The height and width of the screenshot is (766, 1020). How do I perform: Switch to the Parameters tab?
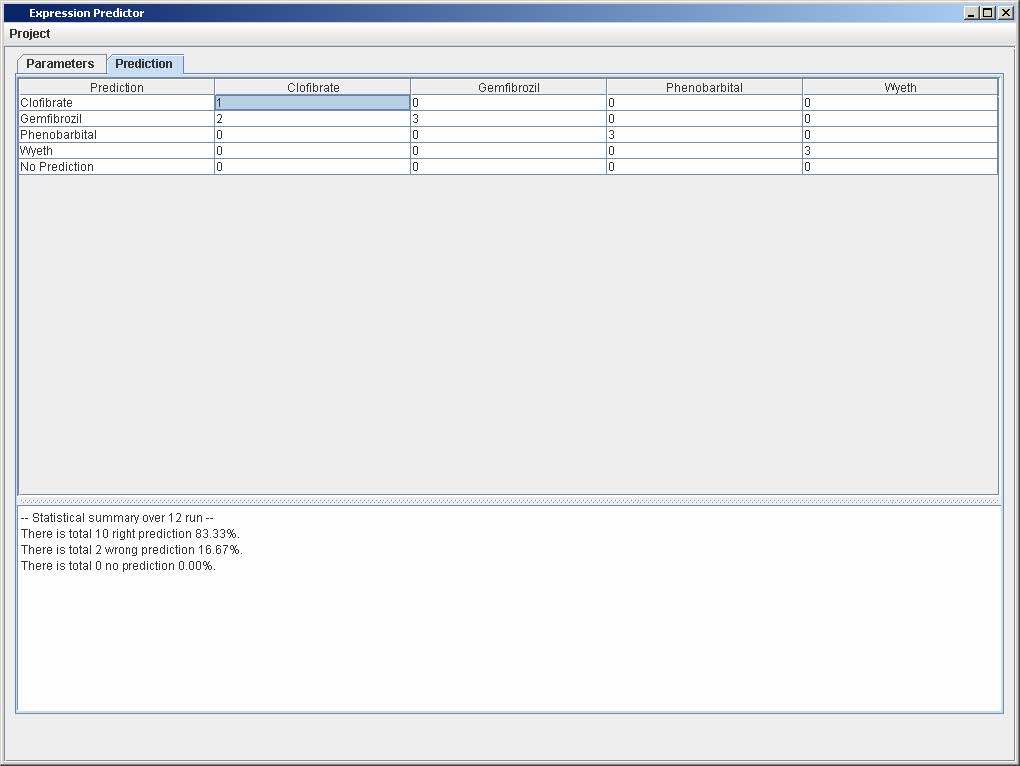point(60,64)
